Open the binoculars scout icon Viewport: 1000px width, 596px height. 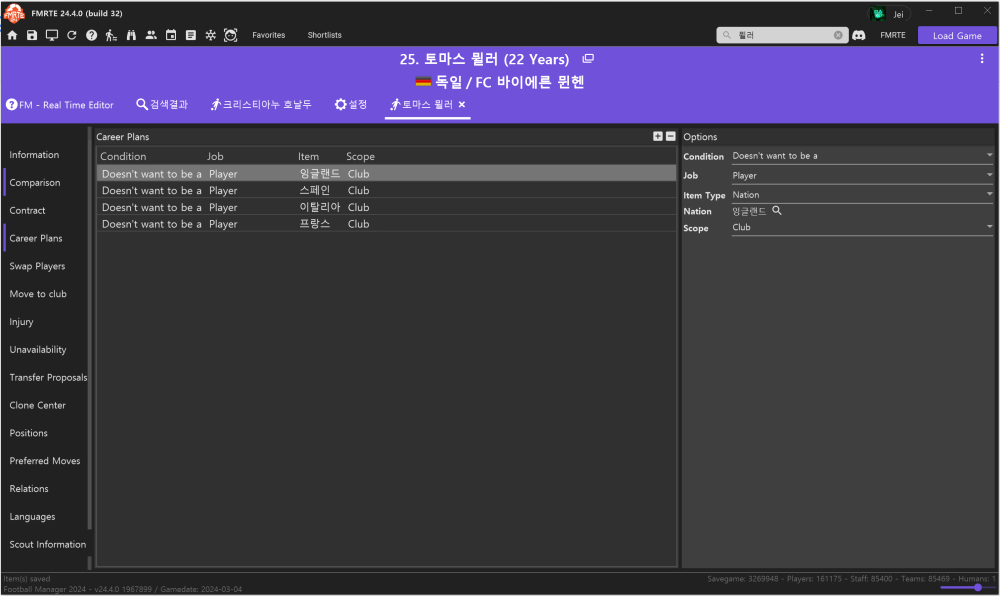point(131,35)
